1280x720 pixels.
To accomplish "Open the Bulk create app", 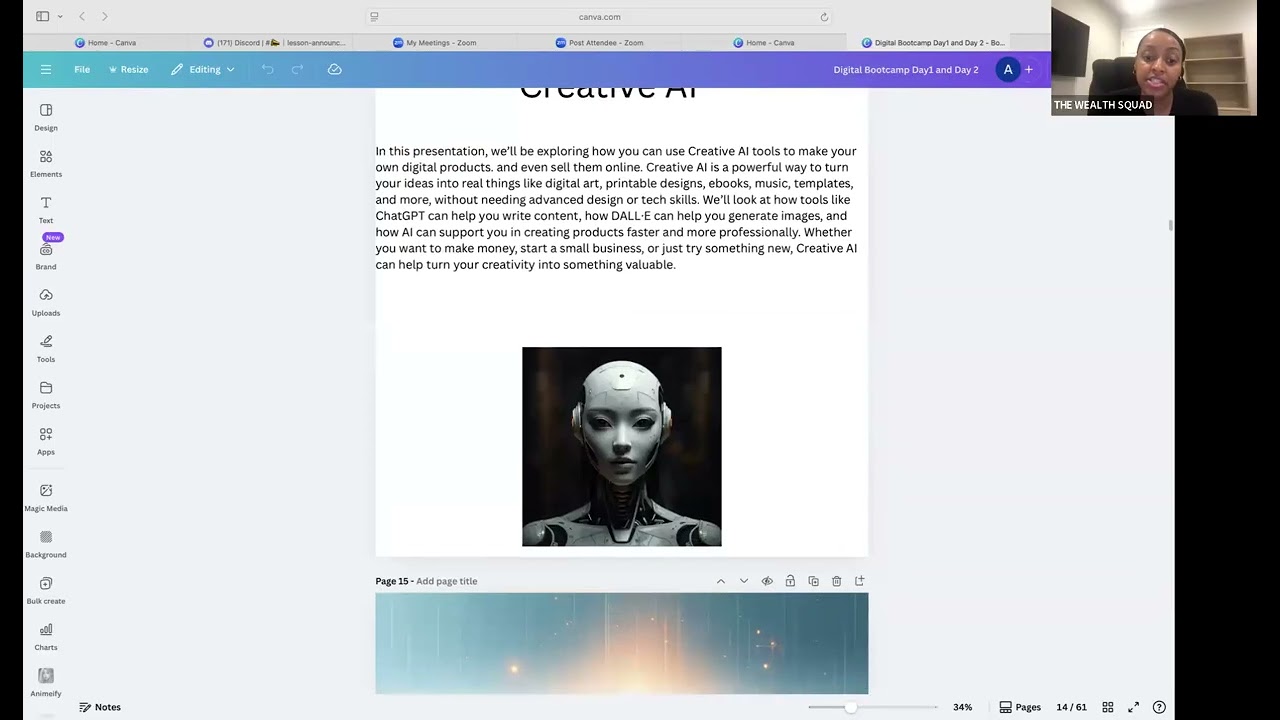I will click(x=46, y=590).
